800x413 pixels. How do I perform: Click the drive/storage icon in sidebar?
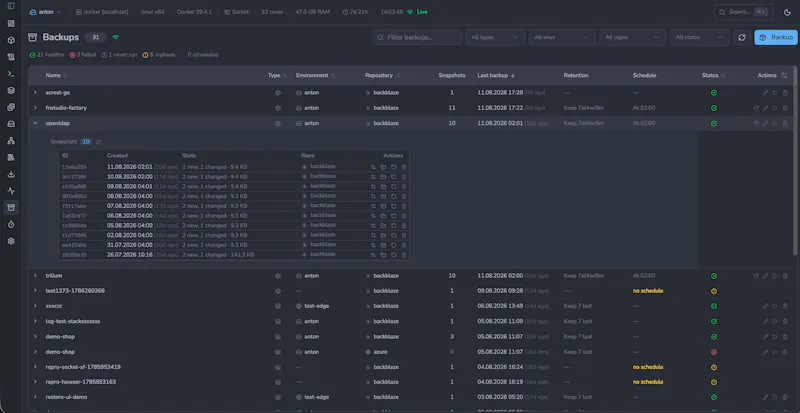[11, 124]
